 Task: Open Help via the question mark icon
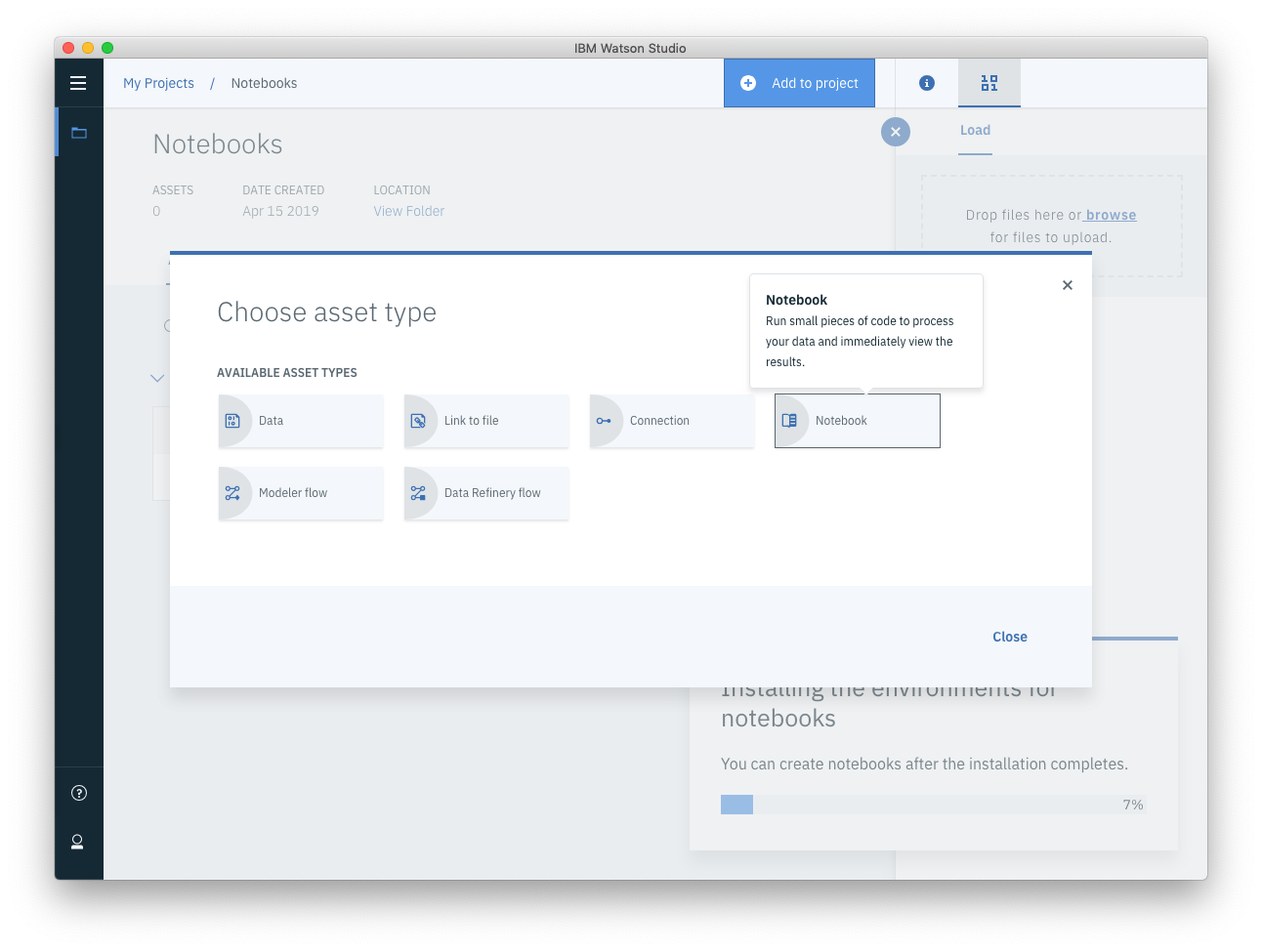tap(79, 793)
